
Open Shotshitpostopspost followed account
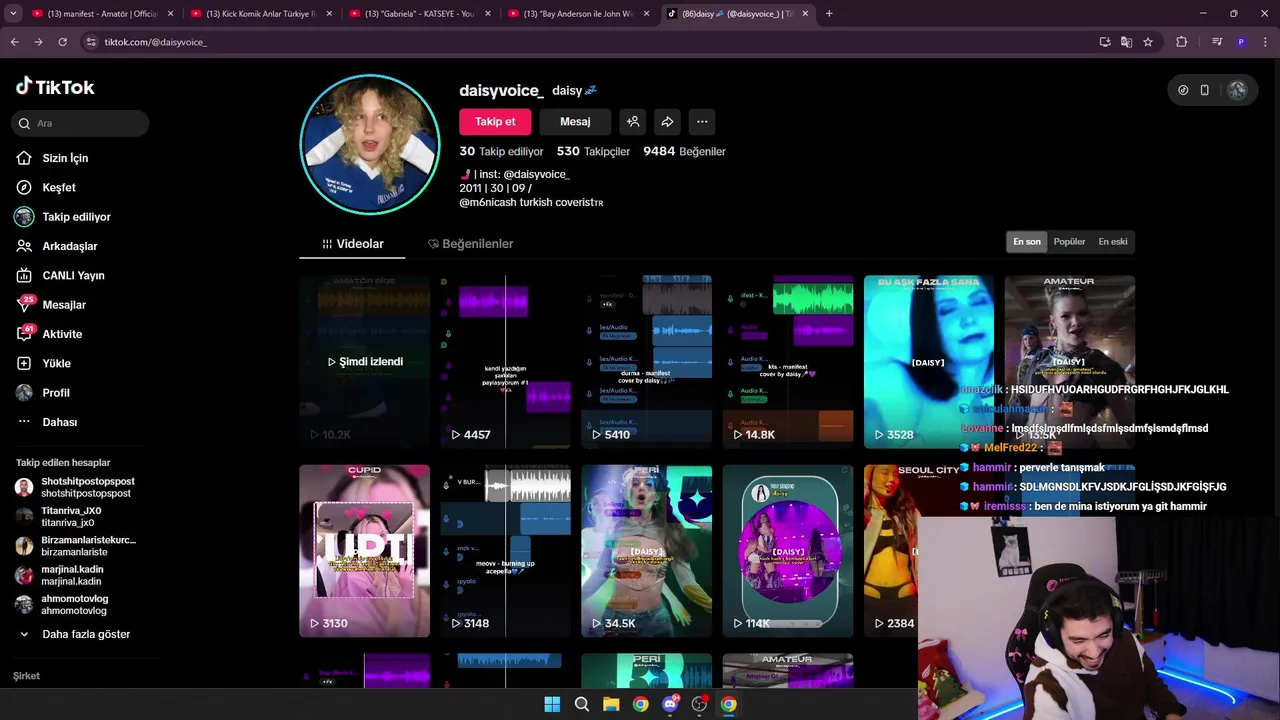pyautogui.click(x=78, y=487)
